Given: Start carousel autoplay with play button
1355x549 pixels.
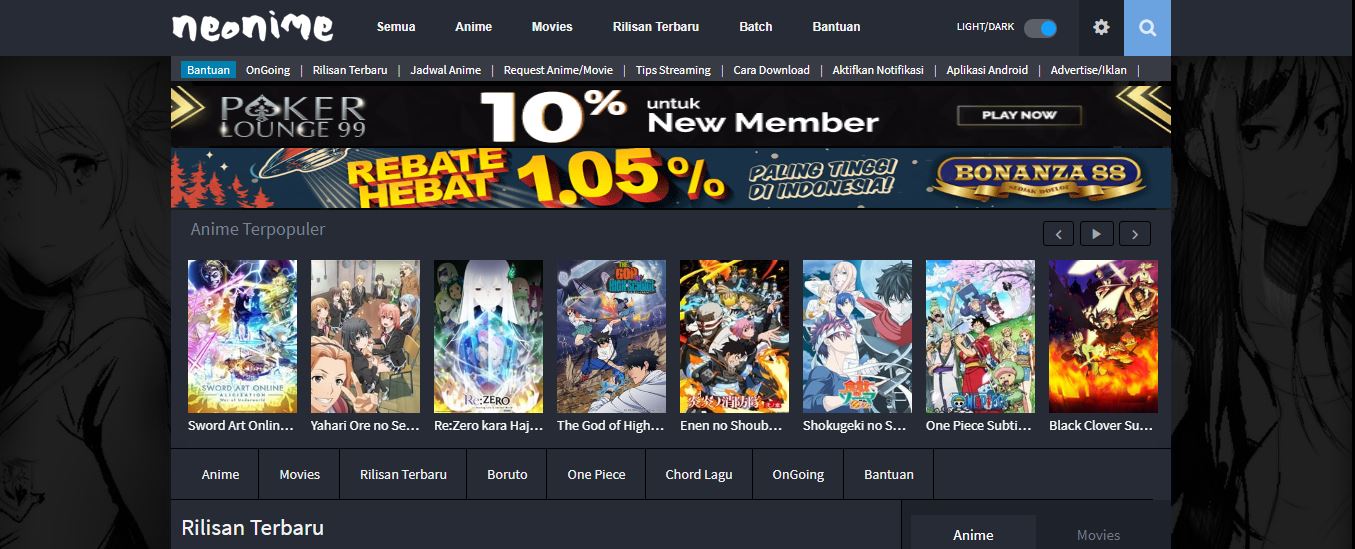Looking at the screenshot, I should (x=1096, y=234).
